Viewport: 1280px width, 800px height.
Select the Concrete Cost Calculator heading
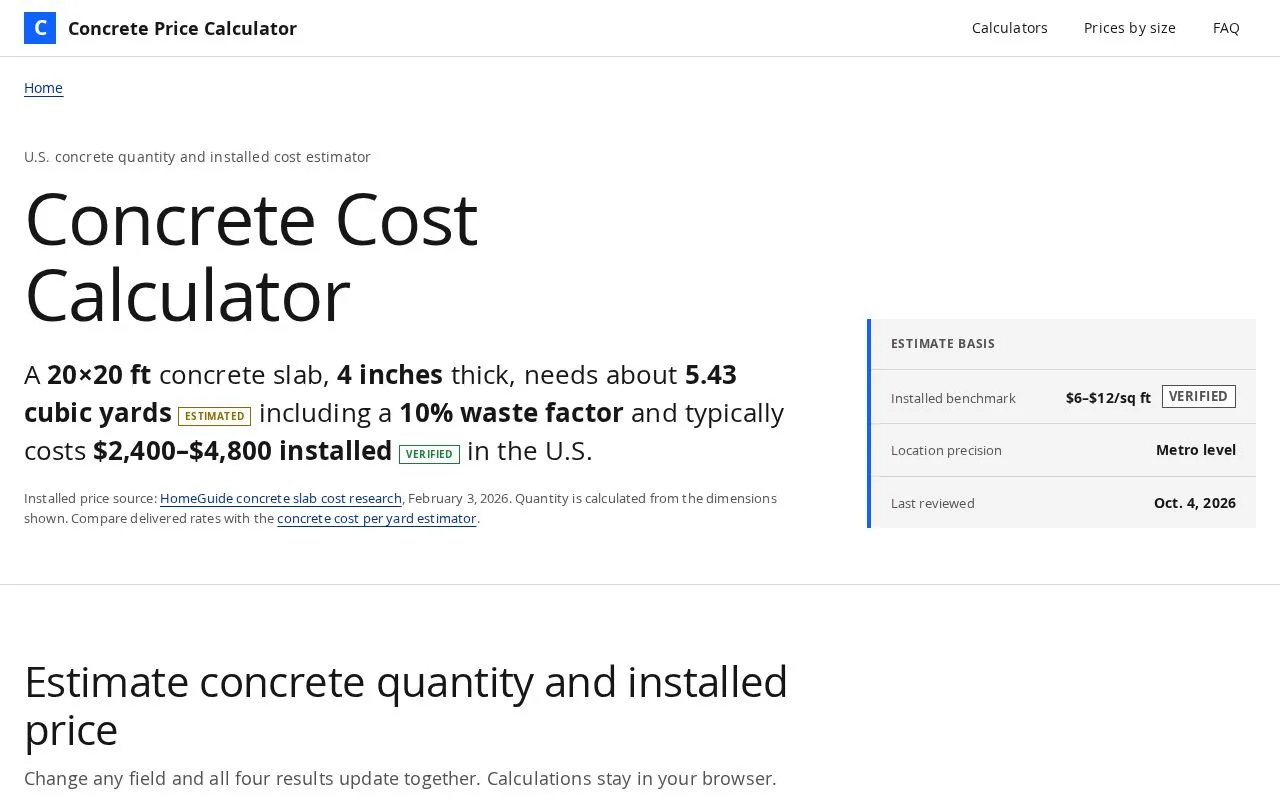(x=251, y=257)
